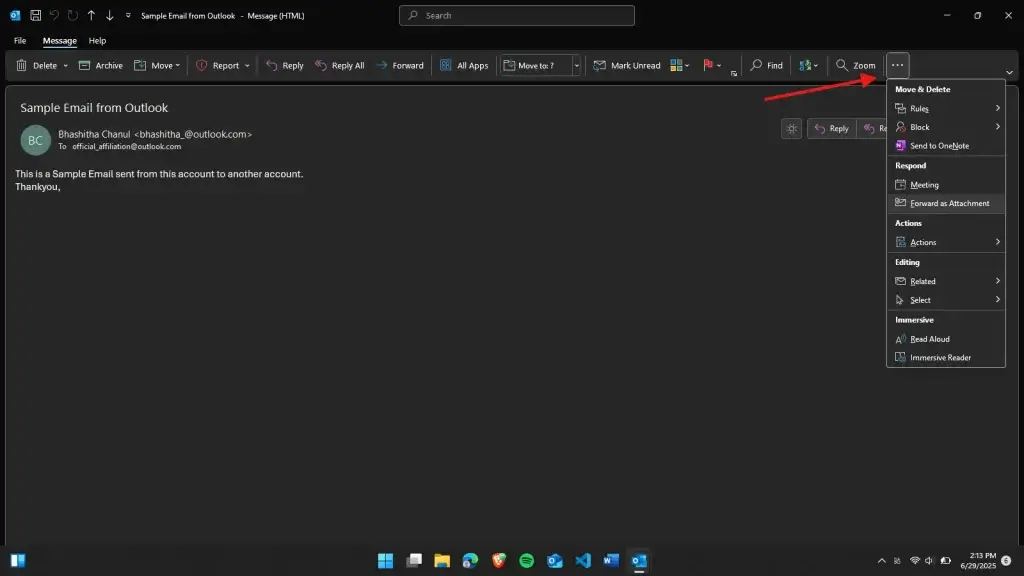Viewport: 1024px width, 576px height.
Task: Expand the Select submenu
Action: pyautogui.click(x=946, y=300)
